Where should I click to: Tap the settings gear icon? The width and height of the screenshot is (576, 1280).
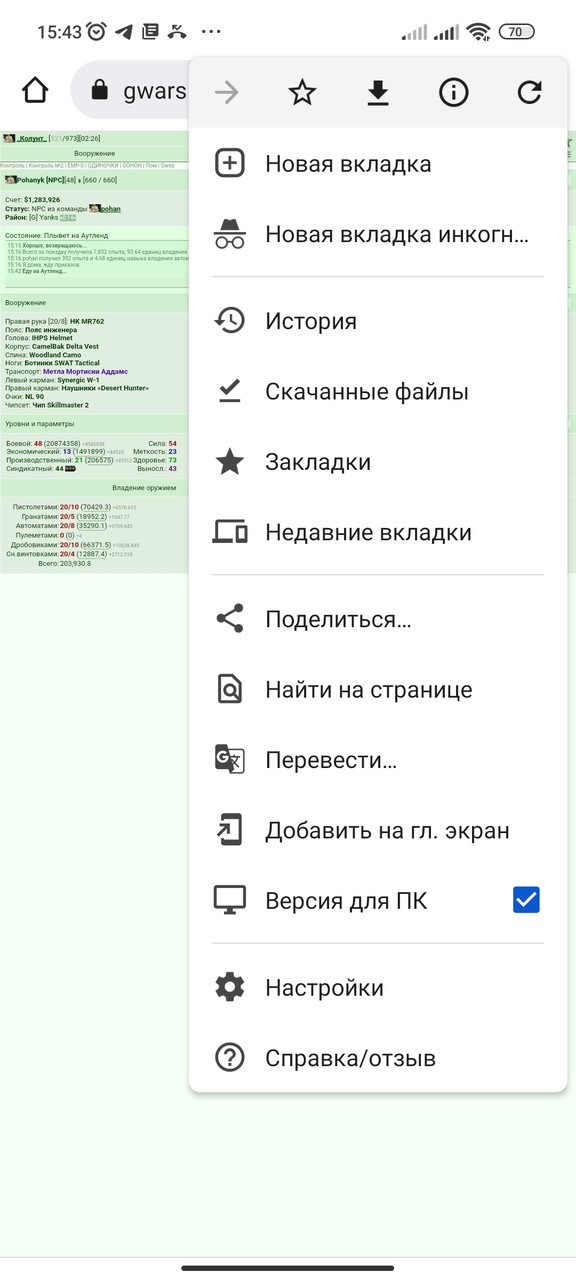coord(230,988)
